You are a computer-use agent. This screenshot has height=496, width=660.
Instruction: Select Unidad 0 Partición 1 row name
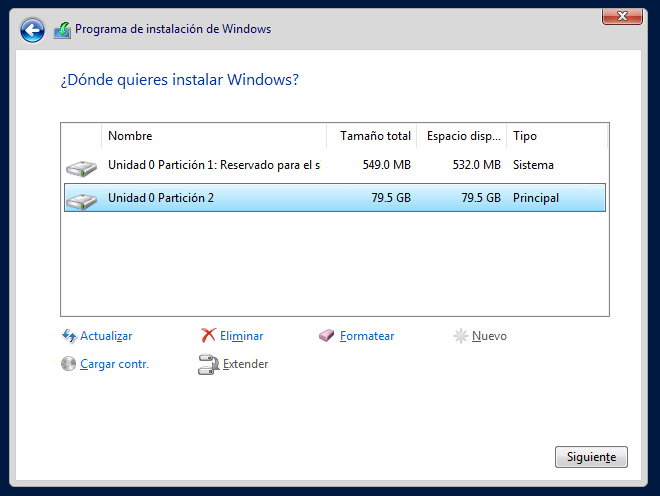tap(214, 165)
